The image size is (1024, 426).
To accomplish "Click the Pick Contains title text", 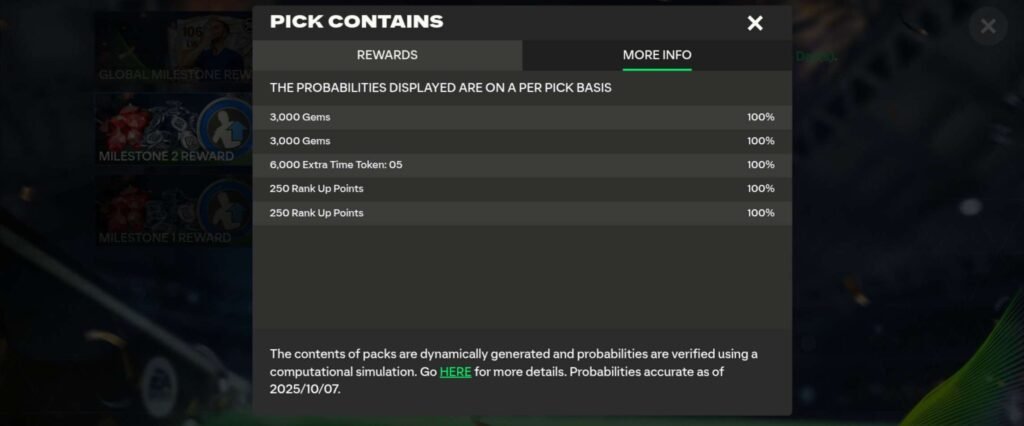I will click(356, 22).
